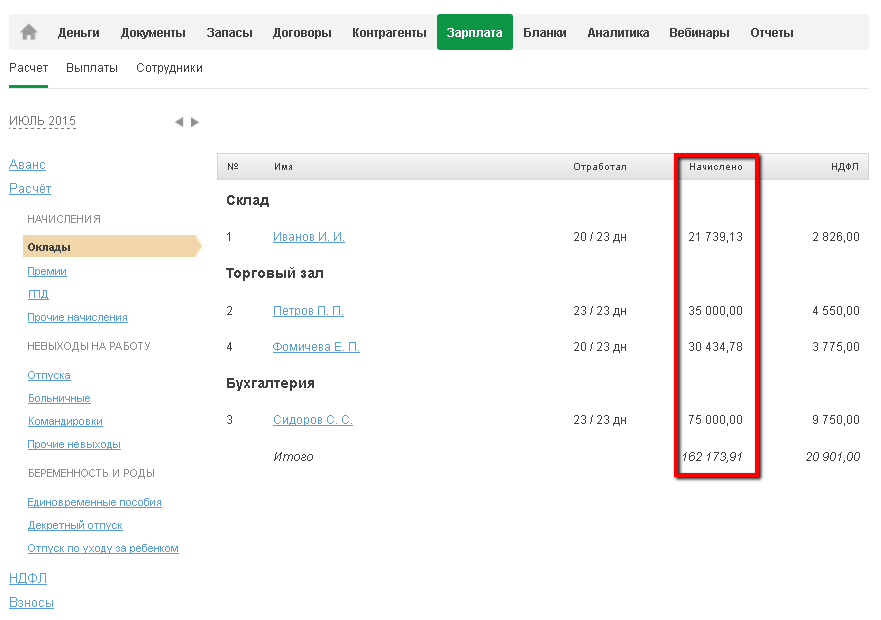Open Отпуск по уходу за ребенком link
This screenshot has width=881, height=620.
[x=103, y=549]
